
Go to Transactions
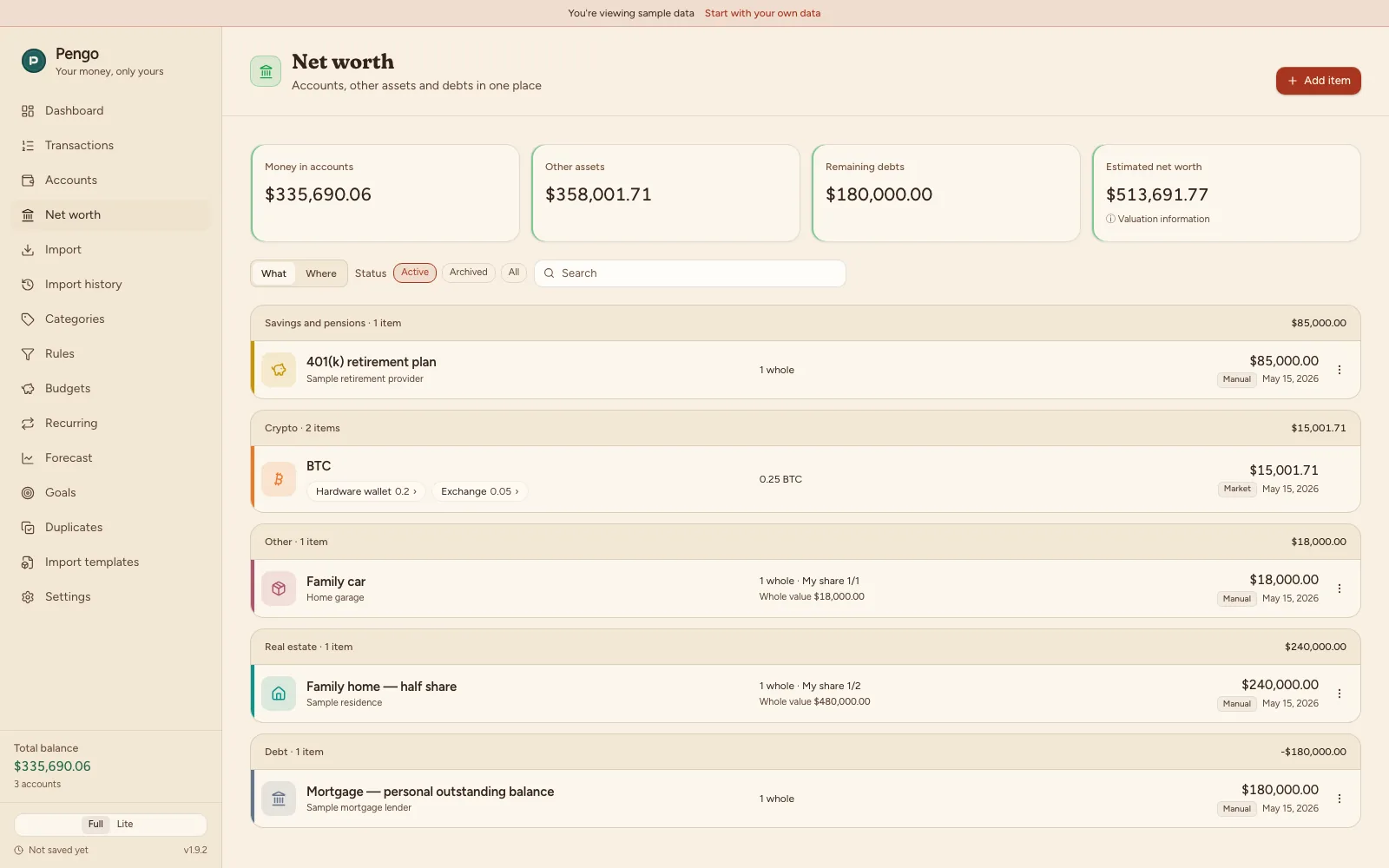pyautogui.click(x=111, y=146)
